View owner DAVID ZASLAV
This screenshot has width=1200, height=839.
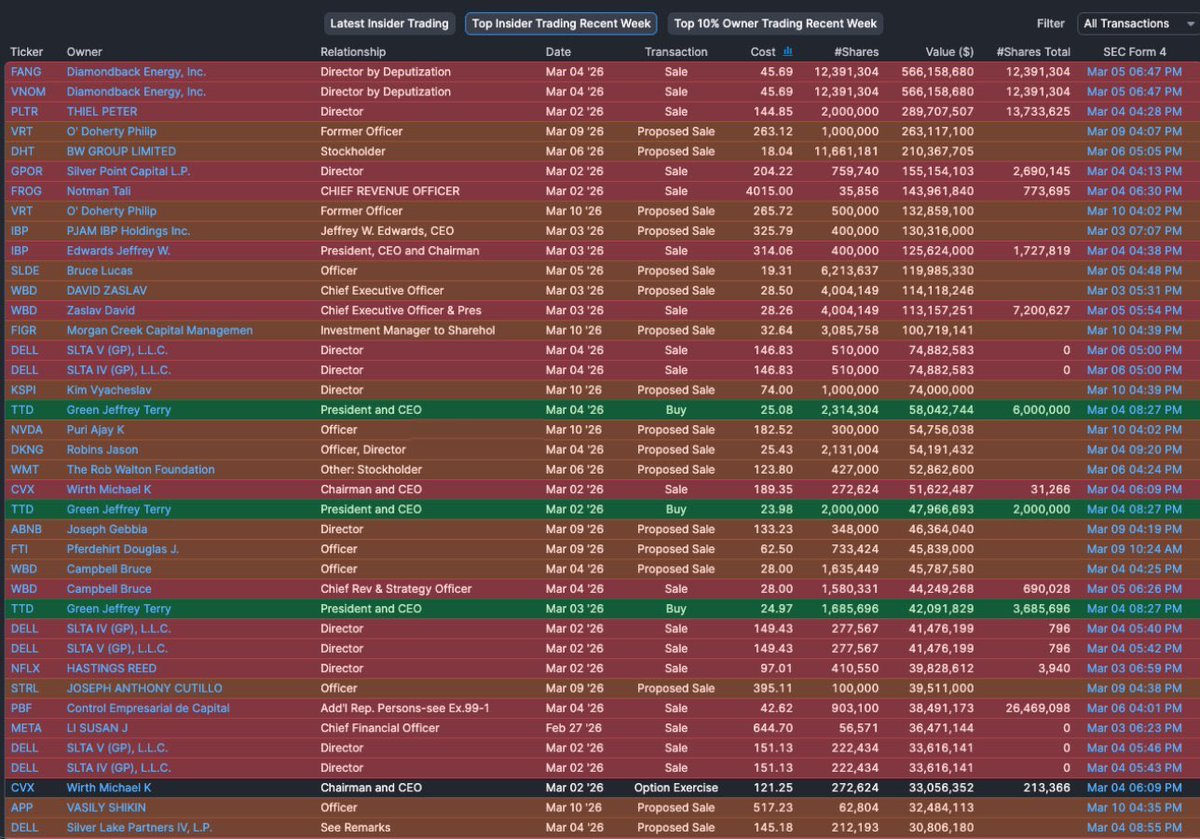pos(107,291)
